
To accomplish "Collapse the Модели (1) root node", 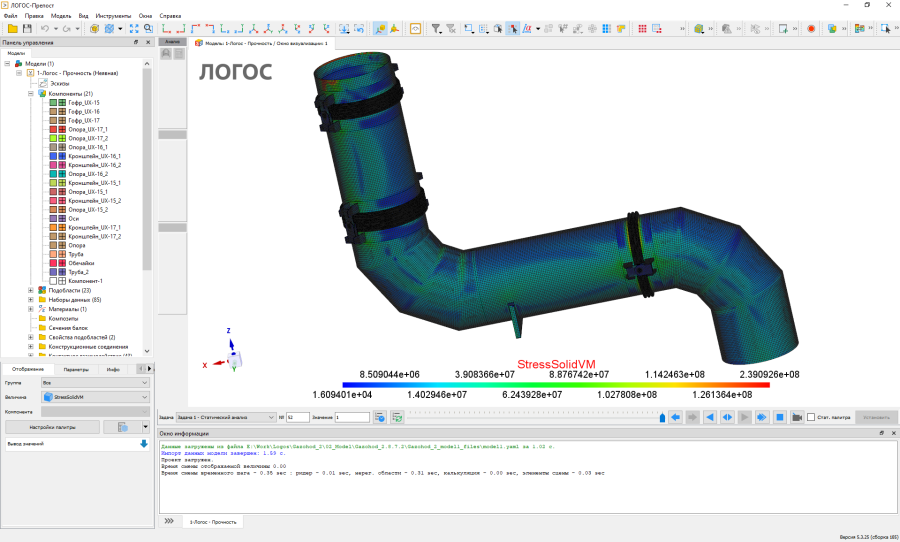I will tap(7, 64).
